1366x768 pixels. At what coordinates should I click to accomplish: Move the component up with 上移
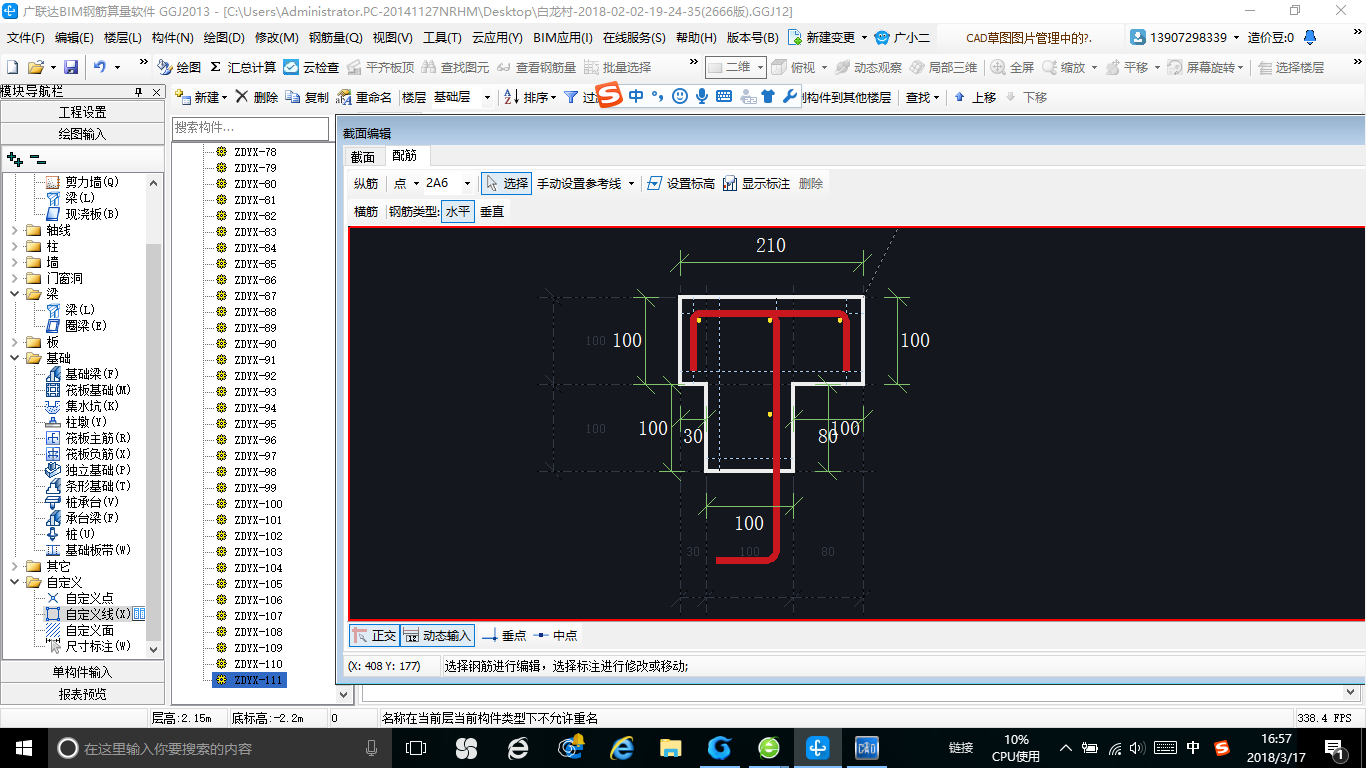[x=975, y=97]
